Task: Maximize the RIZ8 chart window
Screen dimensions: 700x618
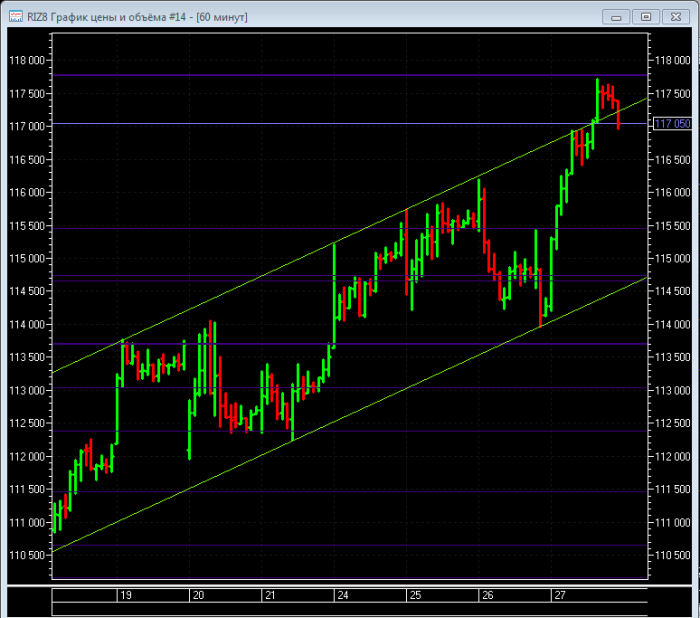Action: click(x=646, y=17)
